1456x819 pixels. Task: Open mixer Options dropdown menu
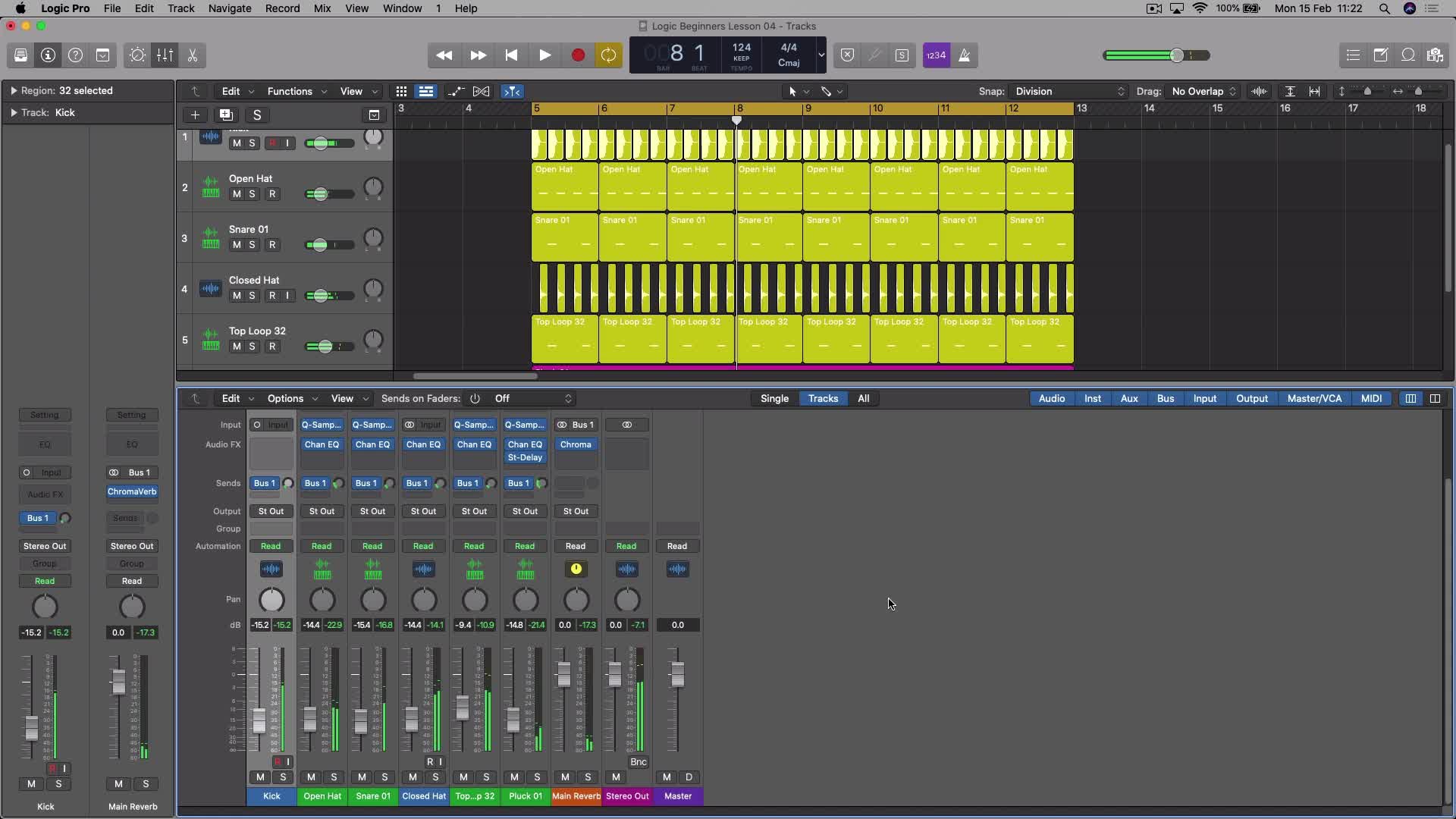(292, 399)
